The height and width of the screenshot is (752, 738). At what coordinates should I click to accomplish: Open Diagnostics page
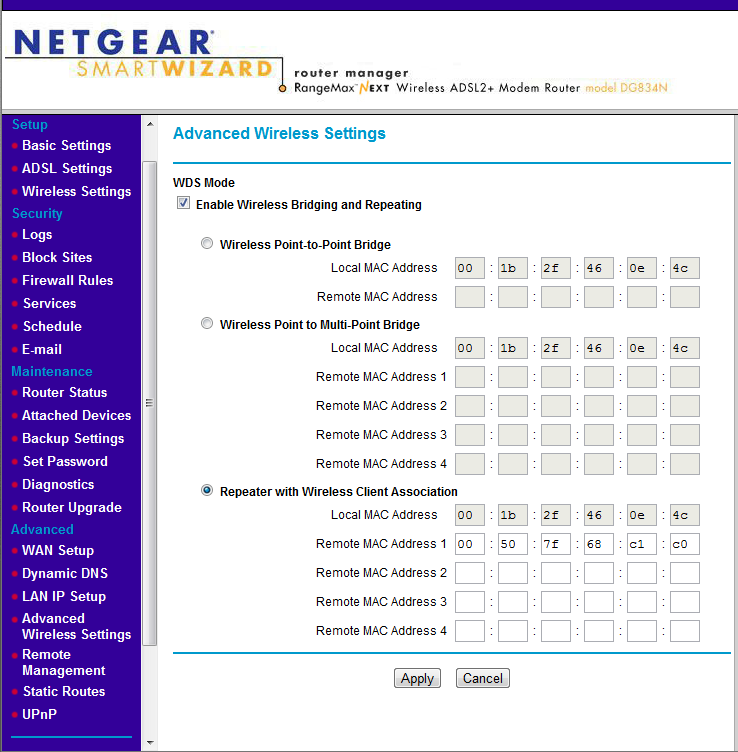[x=58, y=484]
